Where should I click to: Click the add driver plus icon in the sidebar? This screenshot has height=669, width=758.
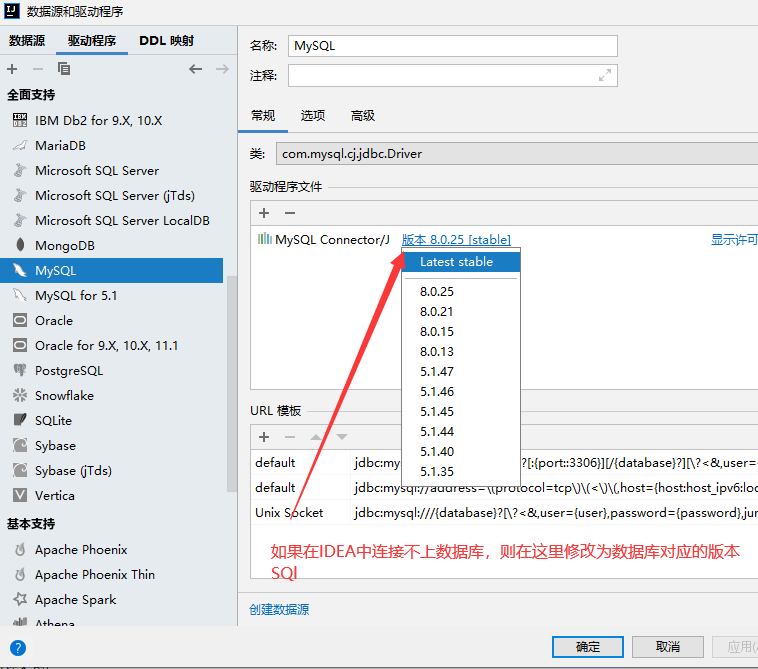tap(12, 69)
